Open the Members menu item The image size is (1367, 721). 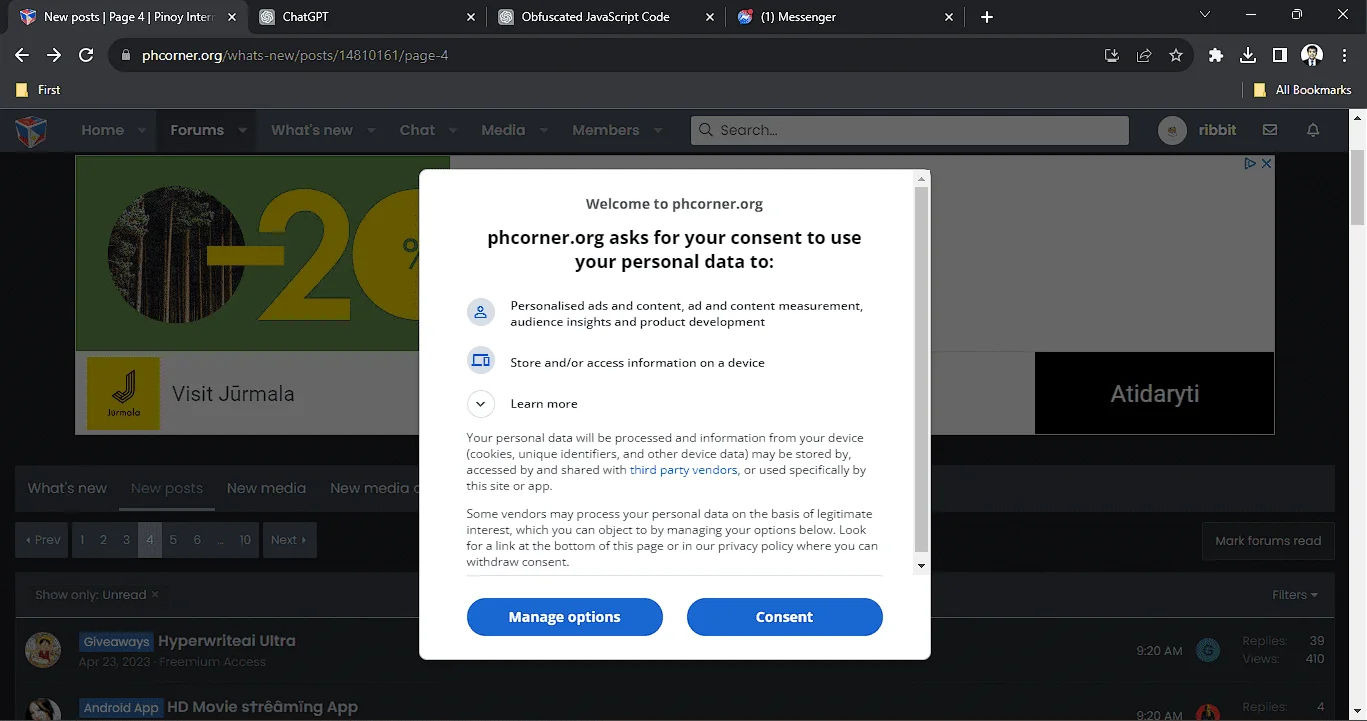tap(606, 130)
